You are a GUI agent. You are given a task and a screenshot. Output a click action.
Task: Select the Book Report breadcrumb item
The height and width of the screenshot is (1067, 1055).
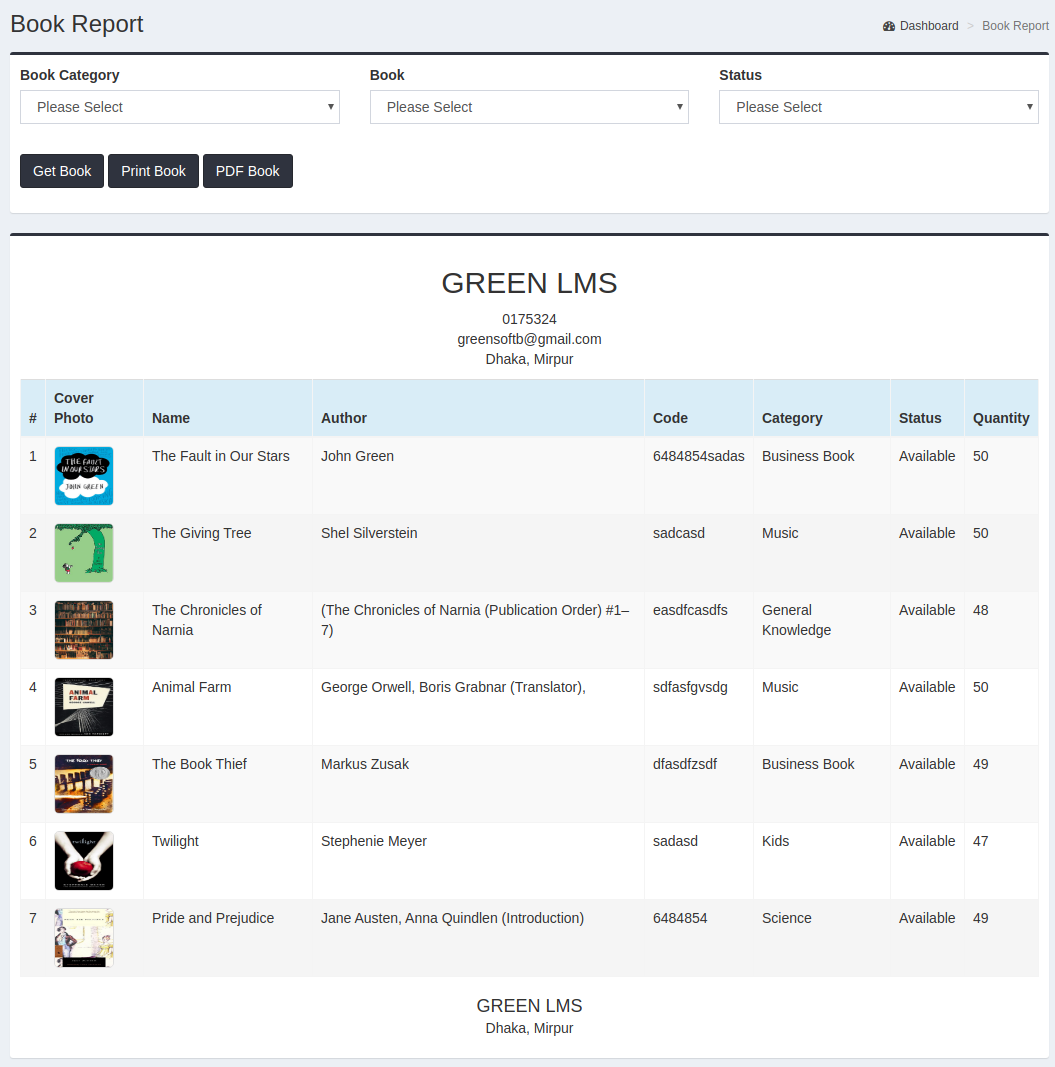point(1015,25)
